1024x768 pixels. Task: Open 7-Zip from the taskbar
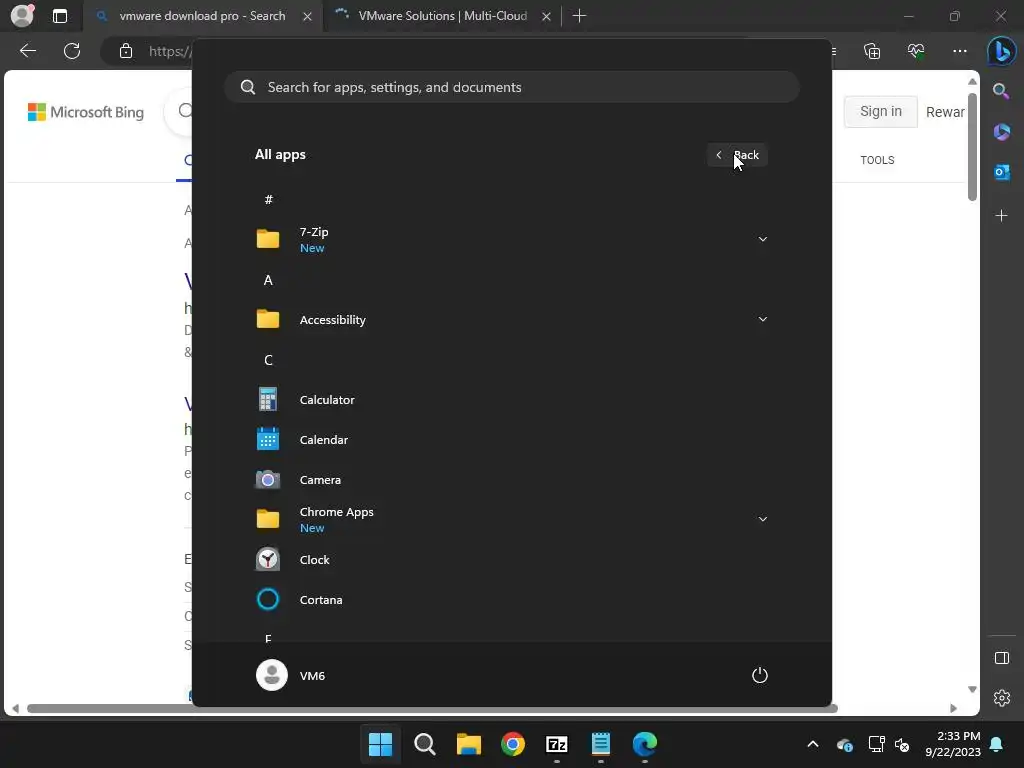[556, 744]
